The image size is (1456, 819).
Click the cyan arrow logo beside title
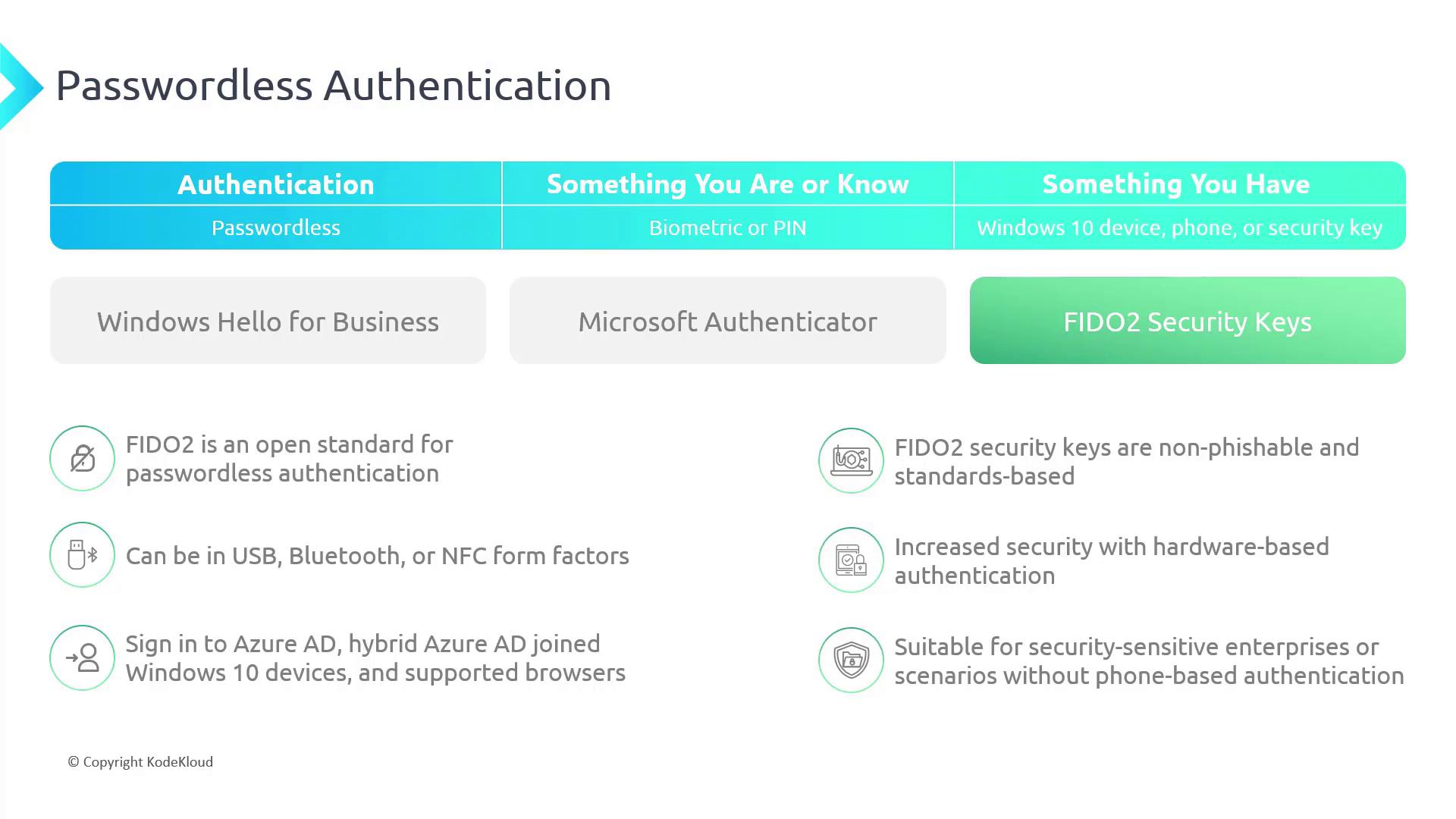(20, 86)
